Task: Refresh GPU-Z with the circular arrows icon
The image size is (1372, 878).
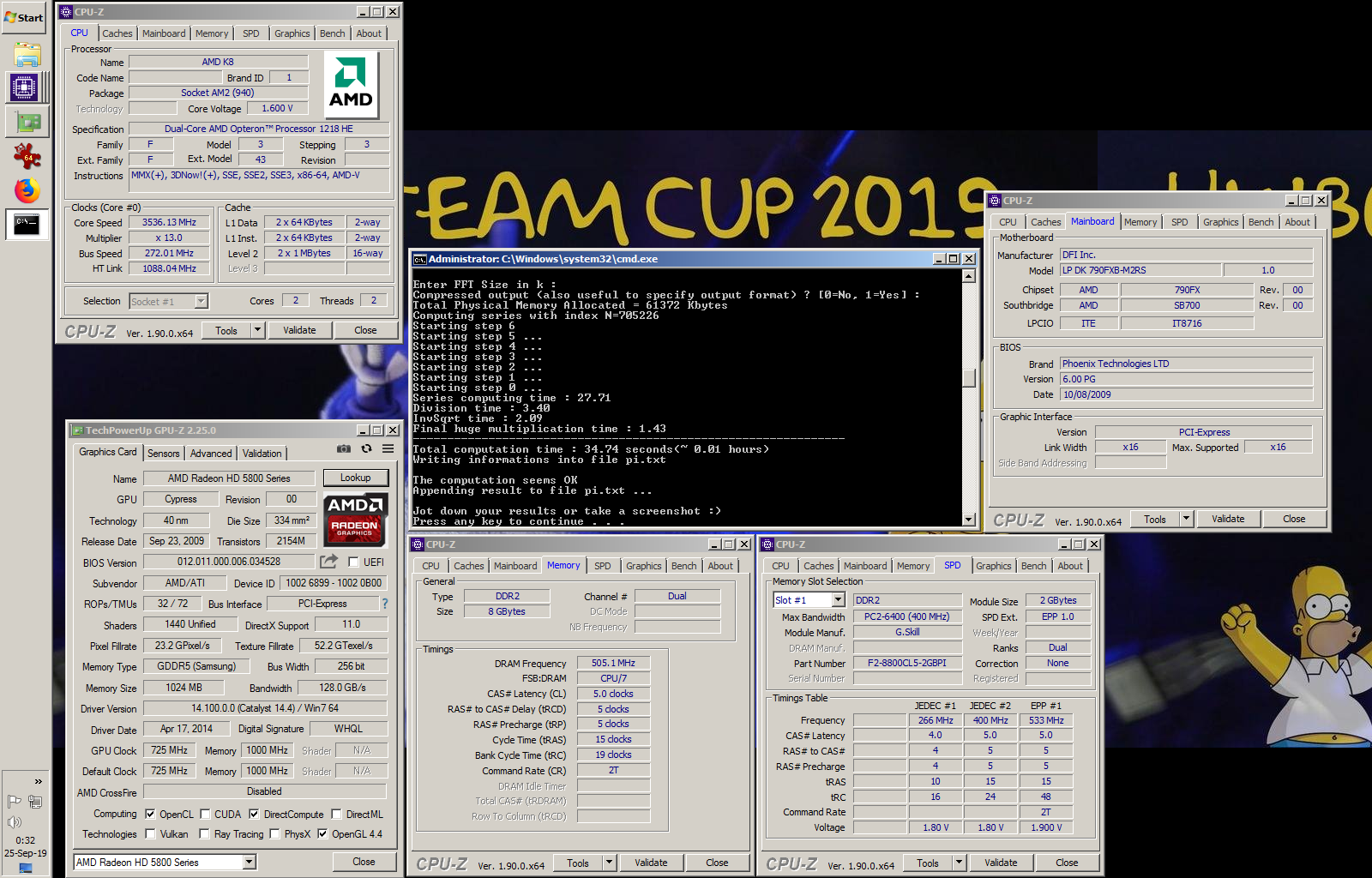Action: point(366,448)
